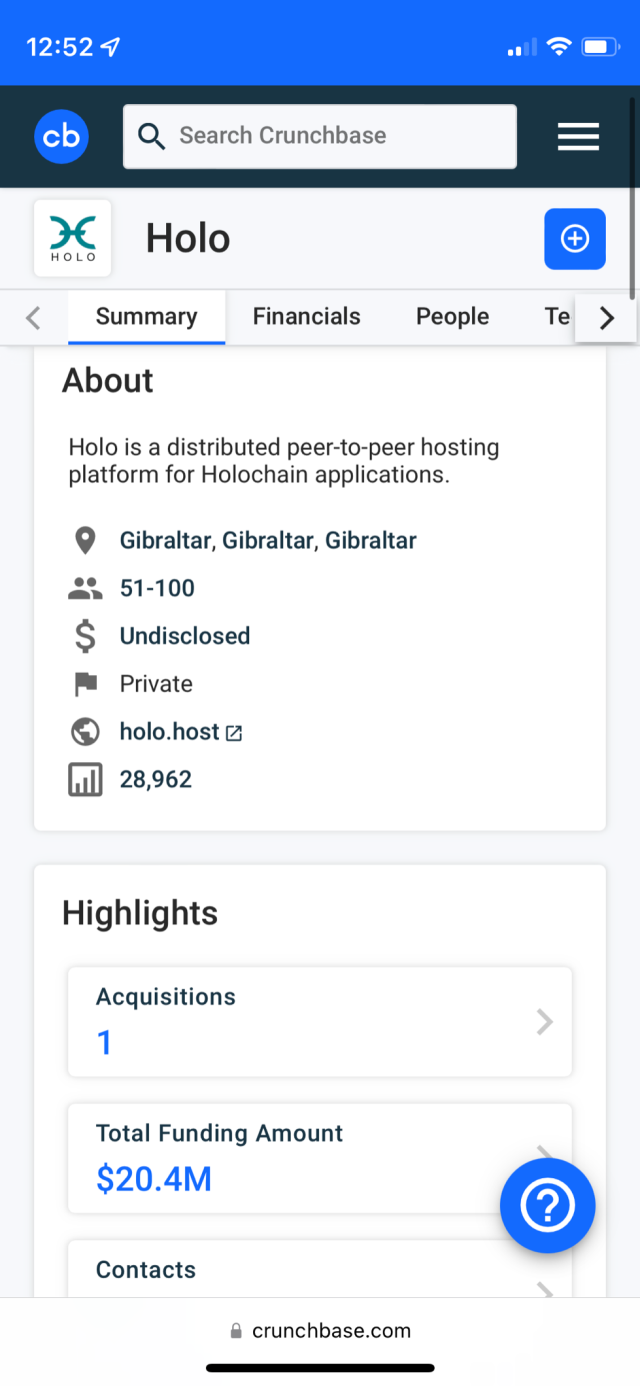The width and height of the screenshot is (640, 1386).
Task: Open the hamburger menu
Action: click(578, 137)
